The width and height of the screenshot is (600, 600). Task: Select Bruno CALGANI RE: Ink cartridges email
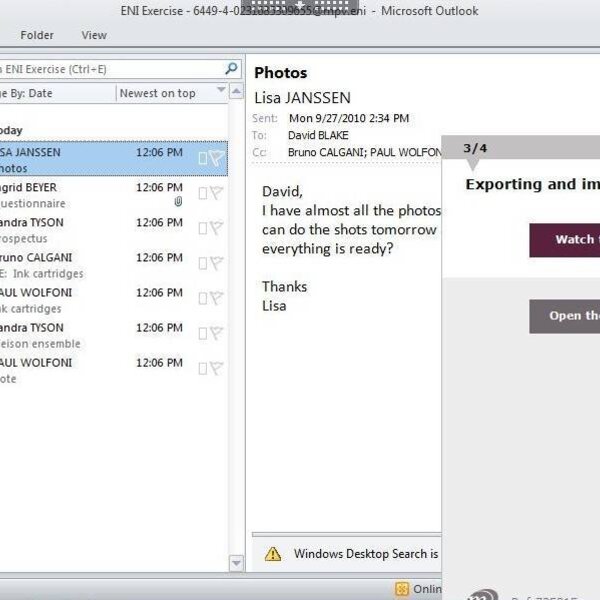click(114, 265)
